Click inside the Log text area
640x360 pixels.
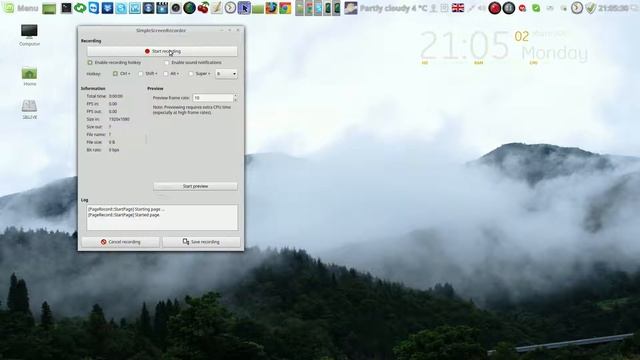[x=162, y=218]
